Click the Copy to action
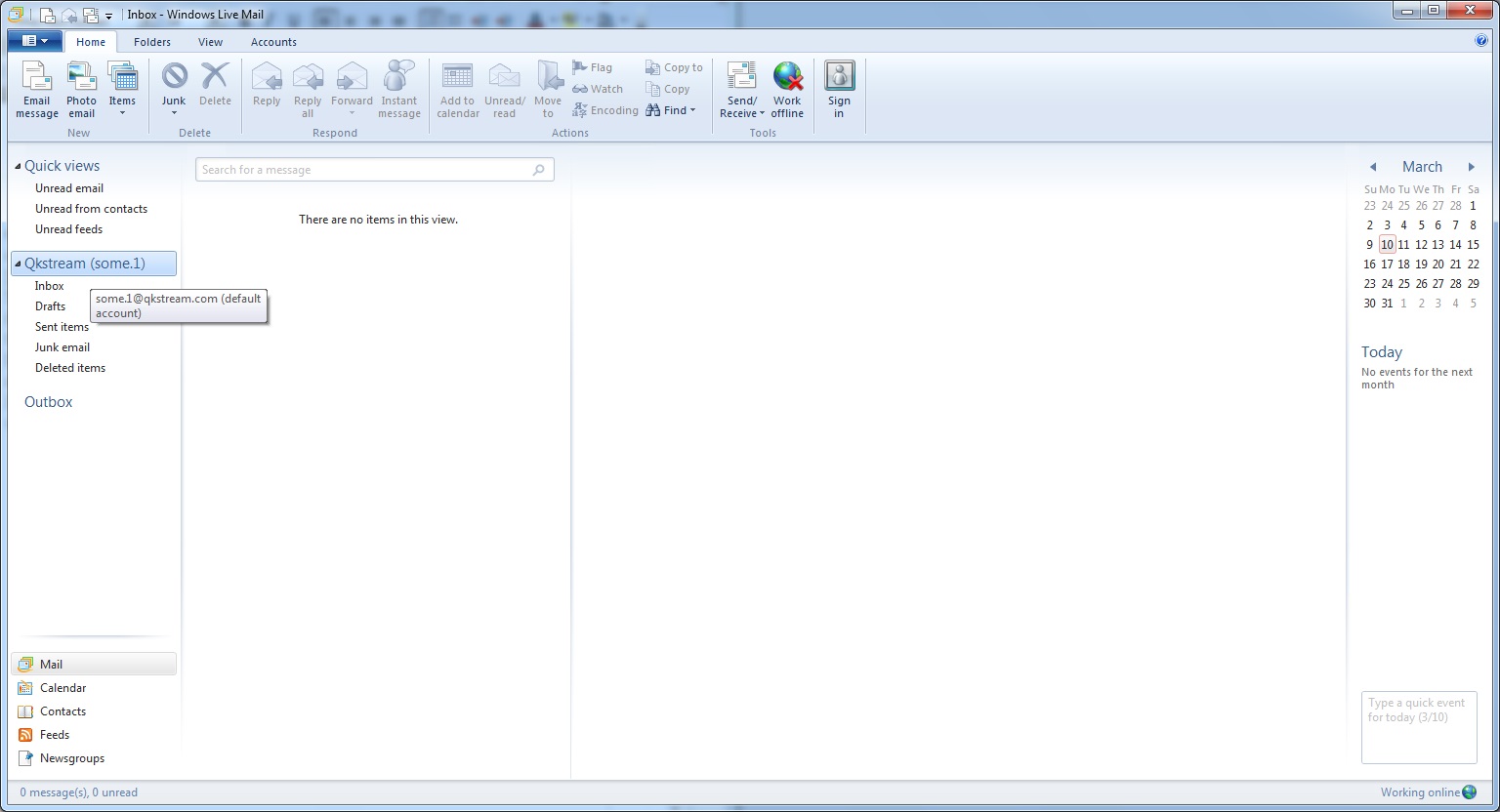 674,67
